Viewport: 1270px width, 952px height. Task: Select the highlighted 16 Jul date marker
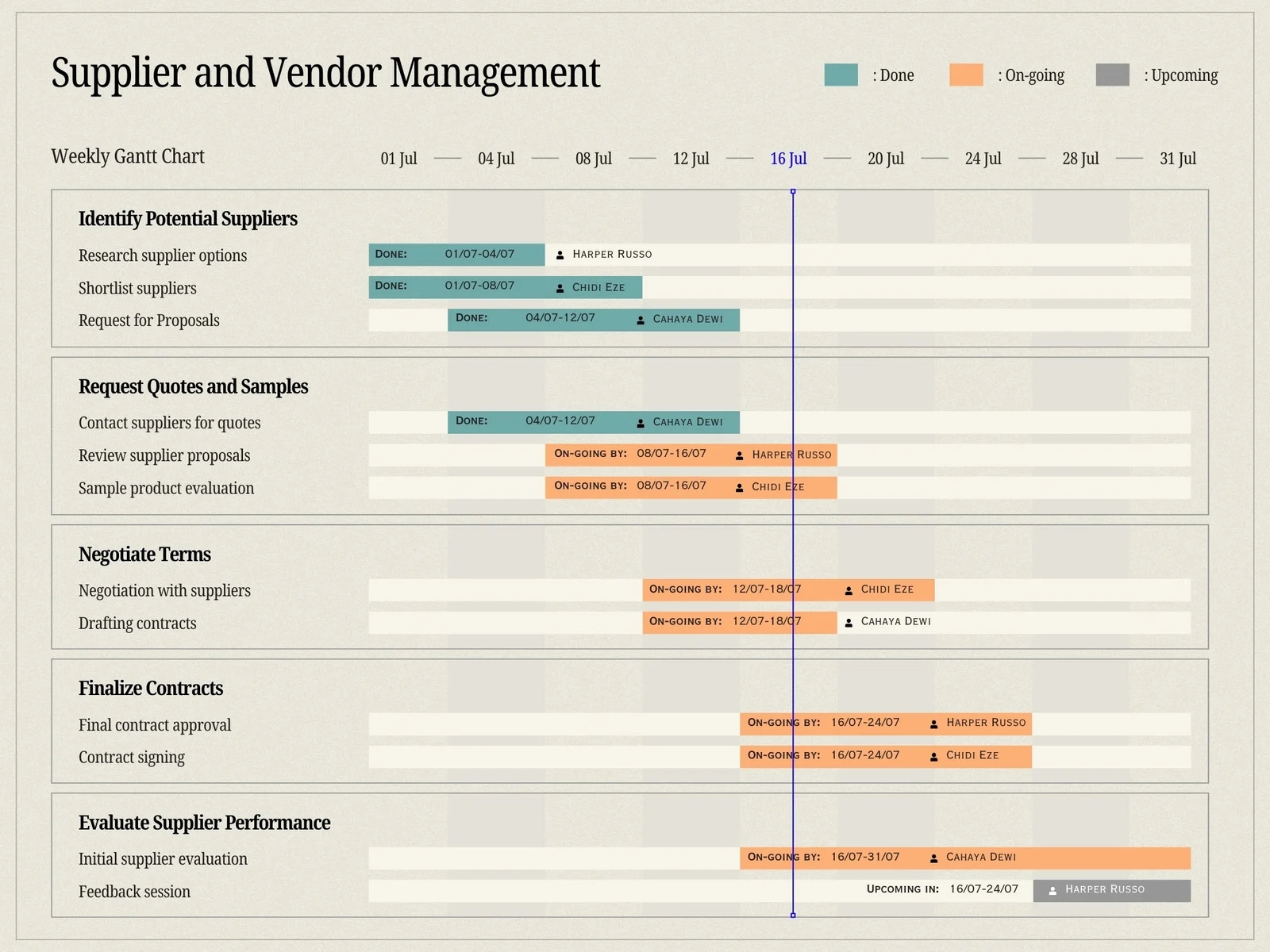[787, 159]
